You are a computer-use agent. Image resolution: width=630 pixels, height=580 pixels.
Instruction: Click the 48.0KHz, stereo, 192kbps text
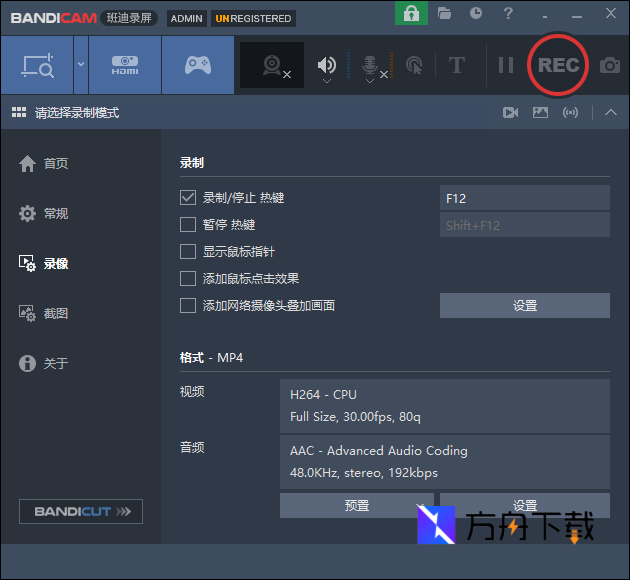[364, 473]
